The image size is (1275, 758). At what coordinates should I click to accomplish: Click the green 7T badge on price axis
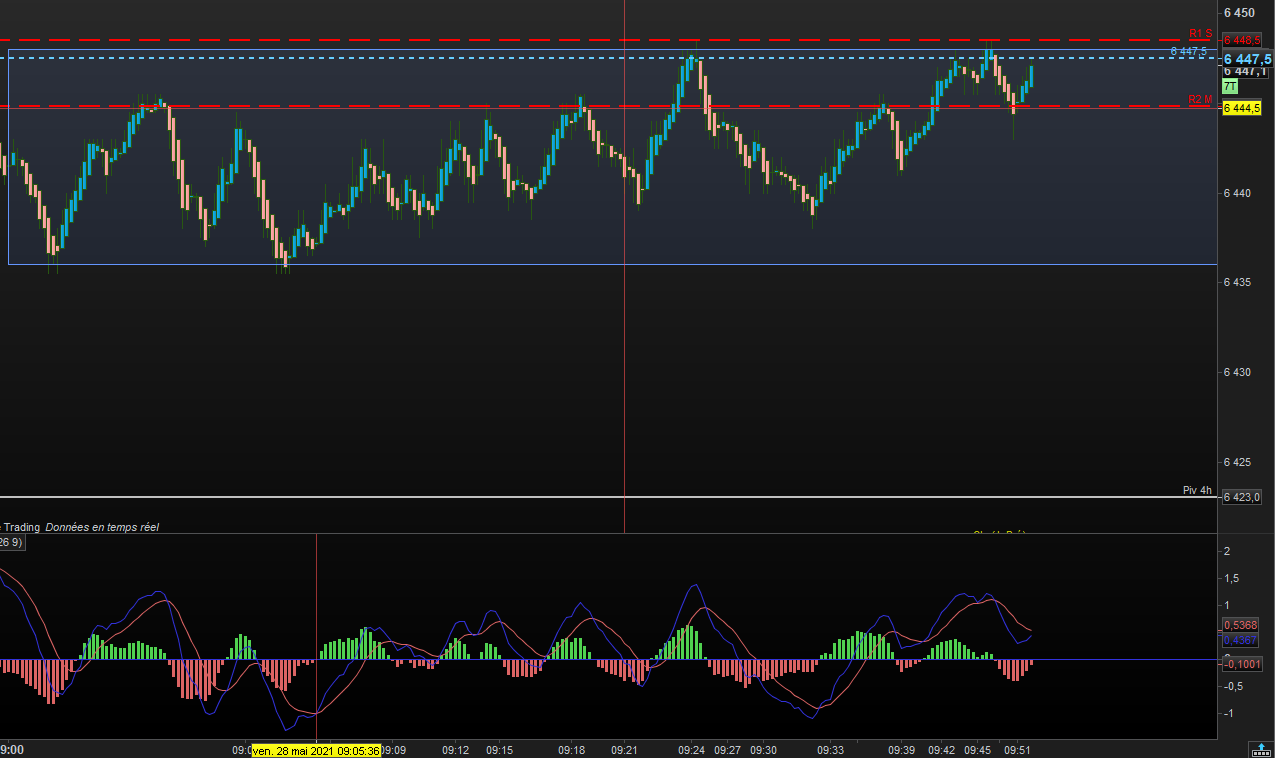tap(1230, 87)
